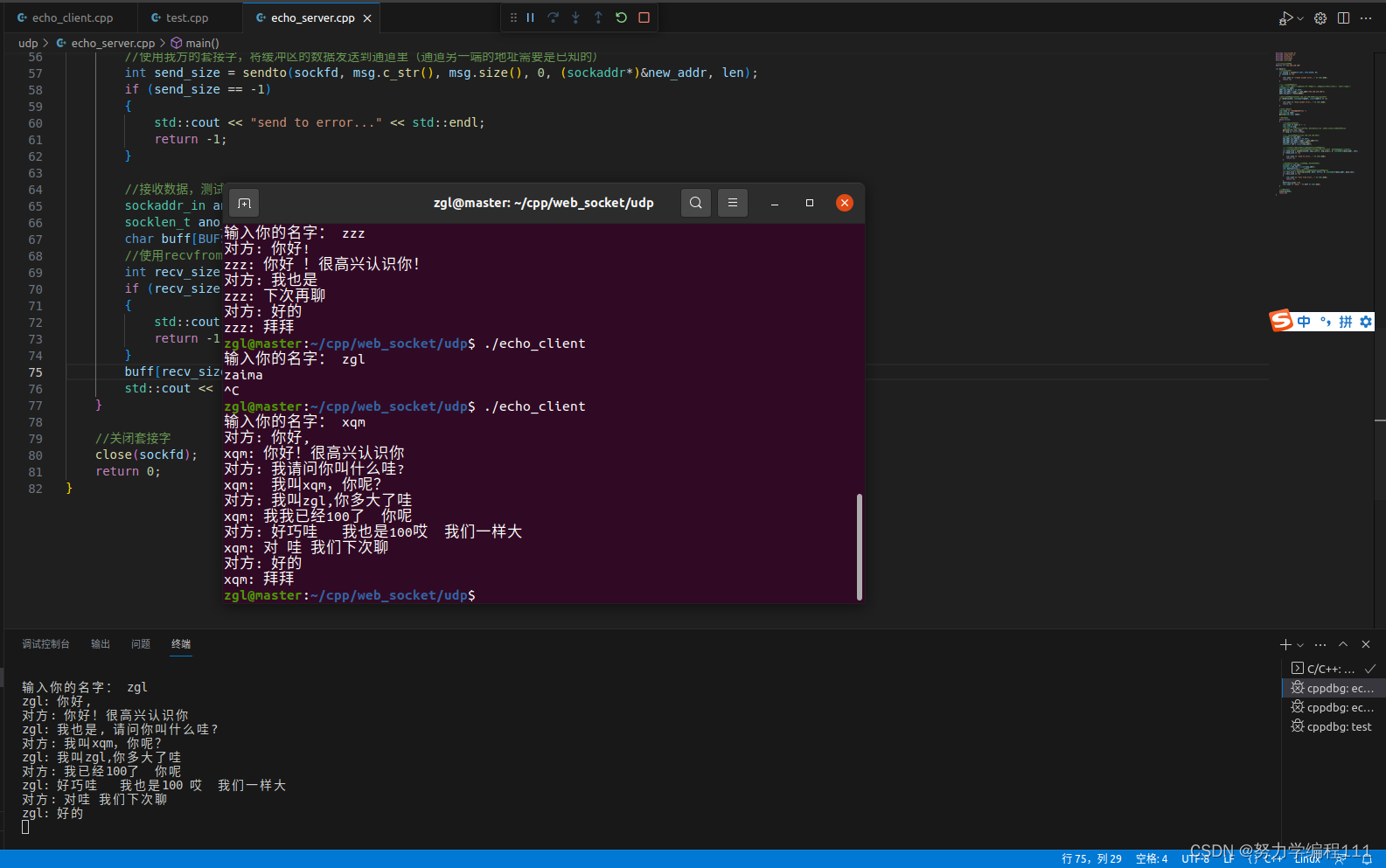
Task: Click the udp breadcrumb folder
Action: coord(28,43)
